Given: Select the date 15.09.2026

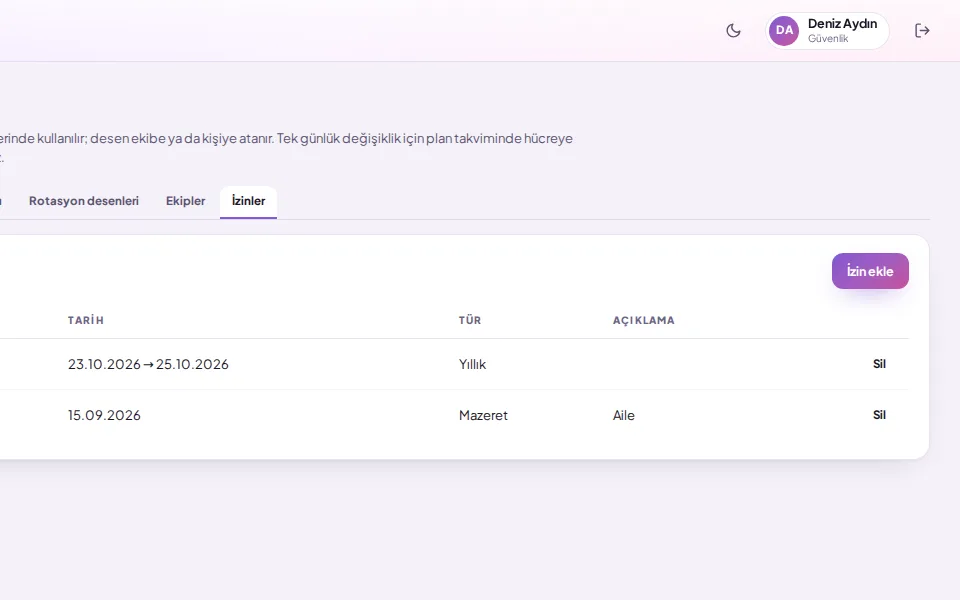Looking at the screenshot, I should (x=104, y=415).
